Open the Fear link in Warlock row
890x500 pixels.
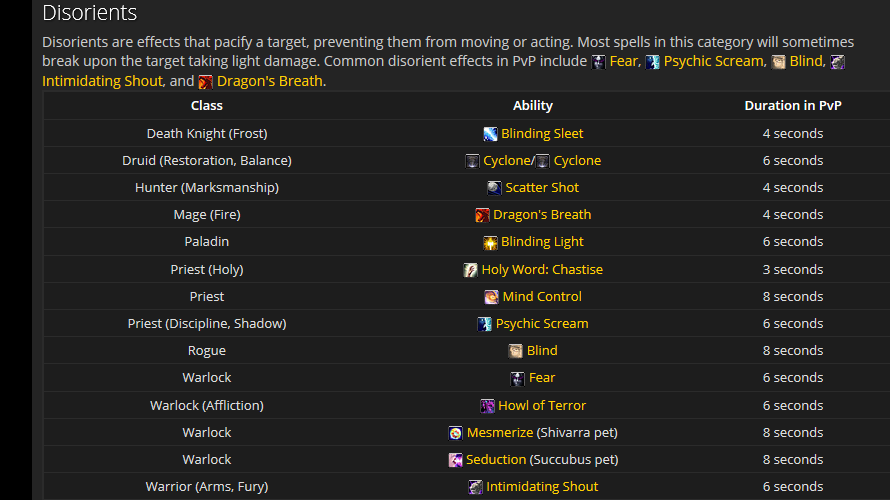click(x=542, y=378)
